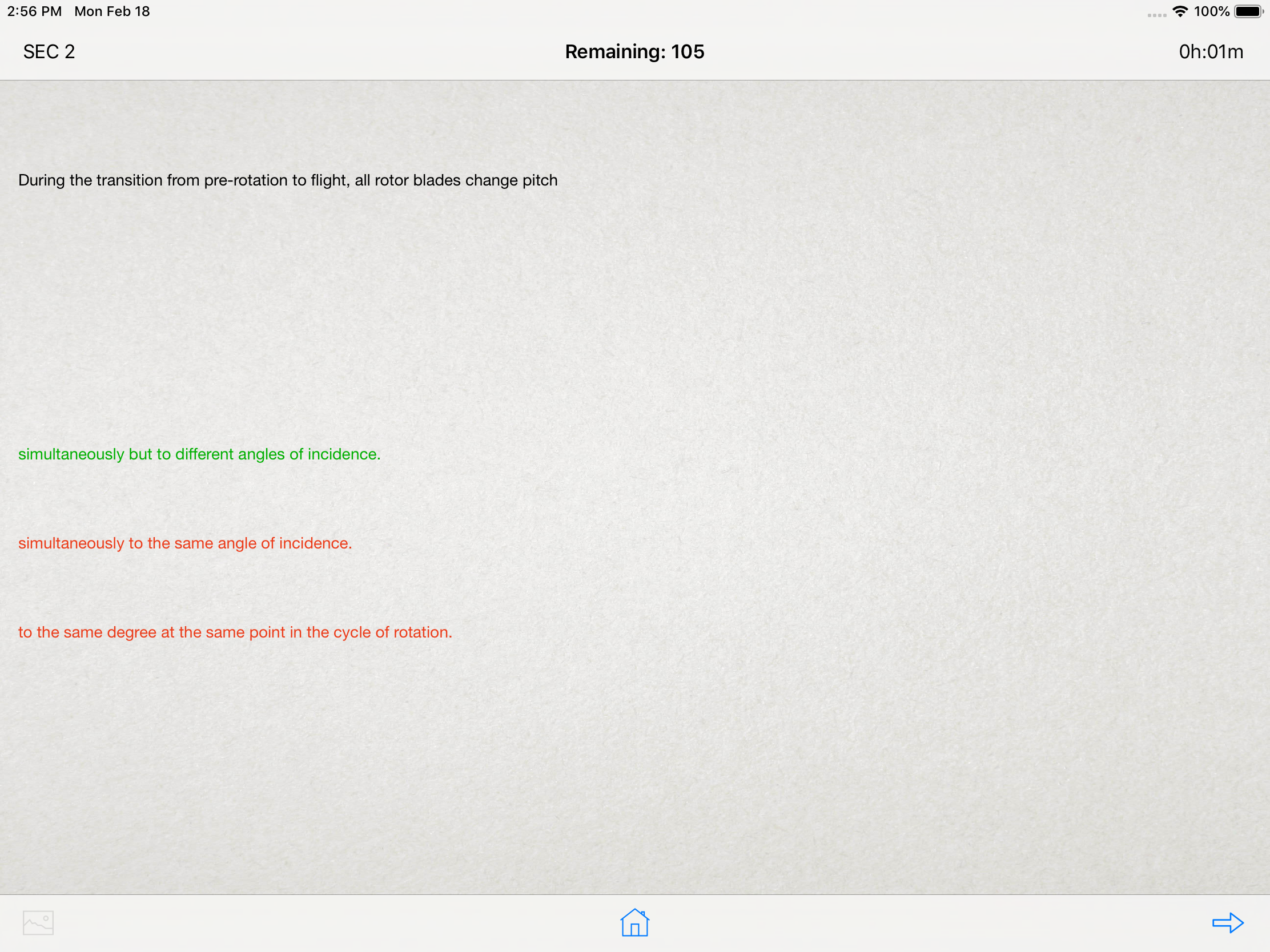Tap the 2:56 PM clock
The image size is (1270, 952).
tap(34, 11)
